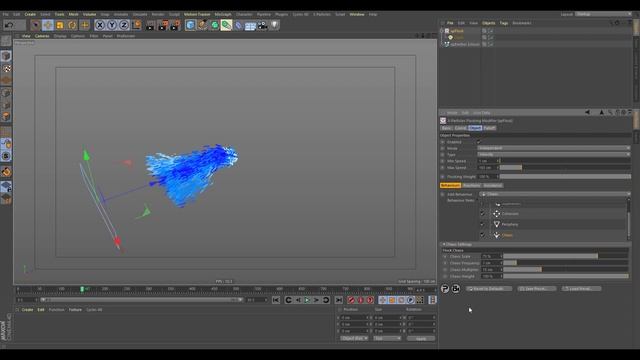Toggle the Periphery behaviour checkbox
Screen dimensions: 640x360
pos(482,224)
